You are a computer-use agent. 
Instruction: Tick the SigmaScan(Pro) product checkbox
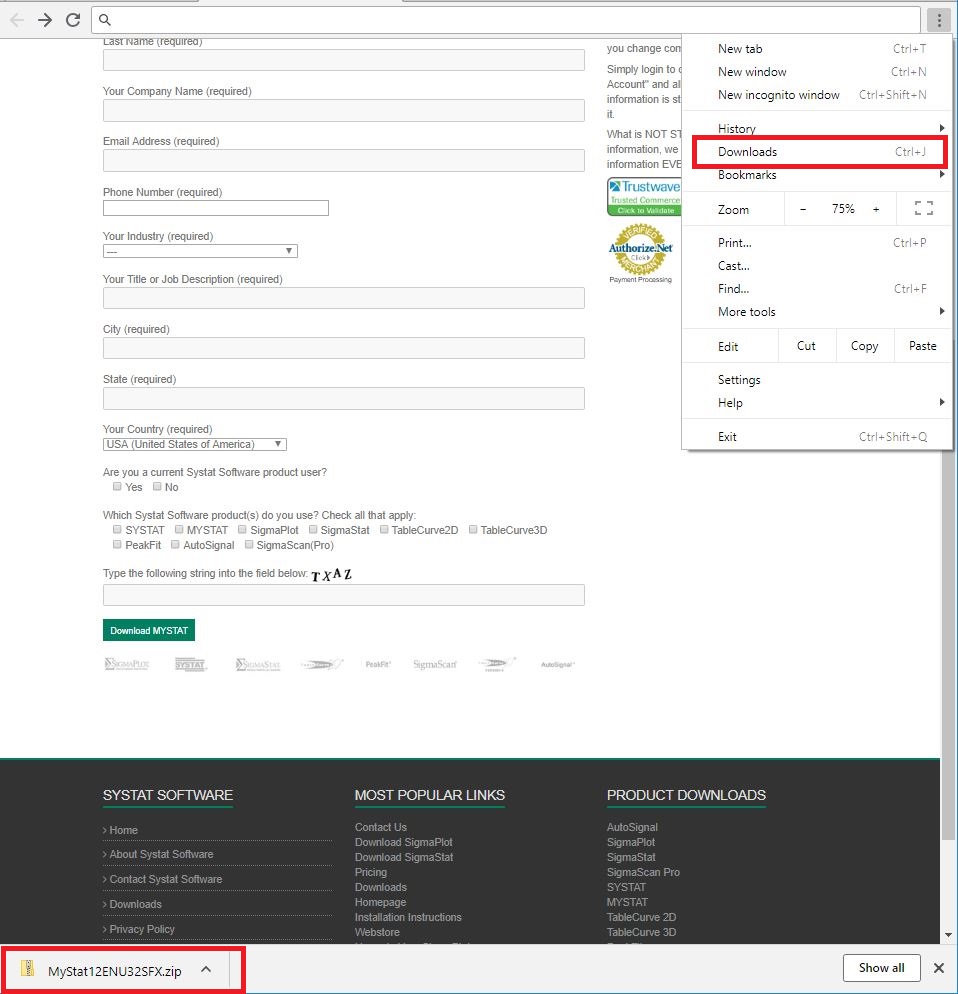point(249,545)
